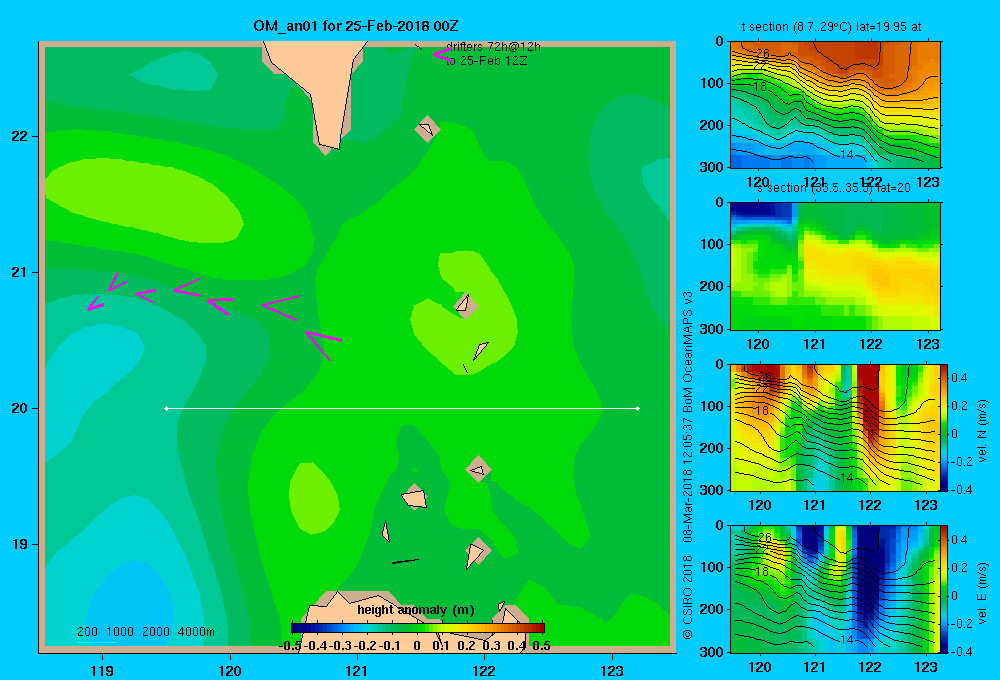
Task: Click the 'vel. N (m/s)' axis label
Action: (x=983, y=431)
